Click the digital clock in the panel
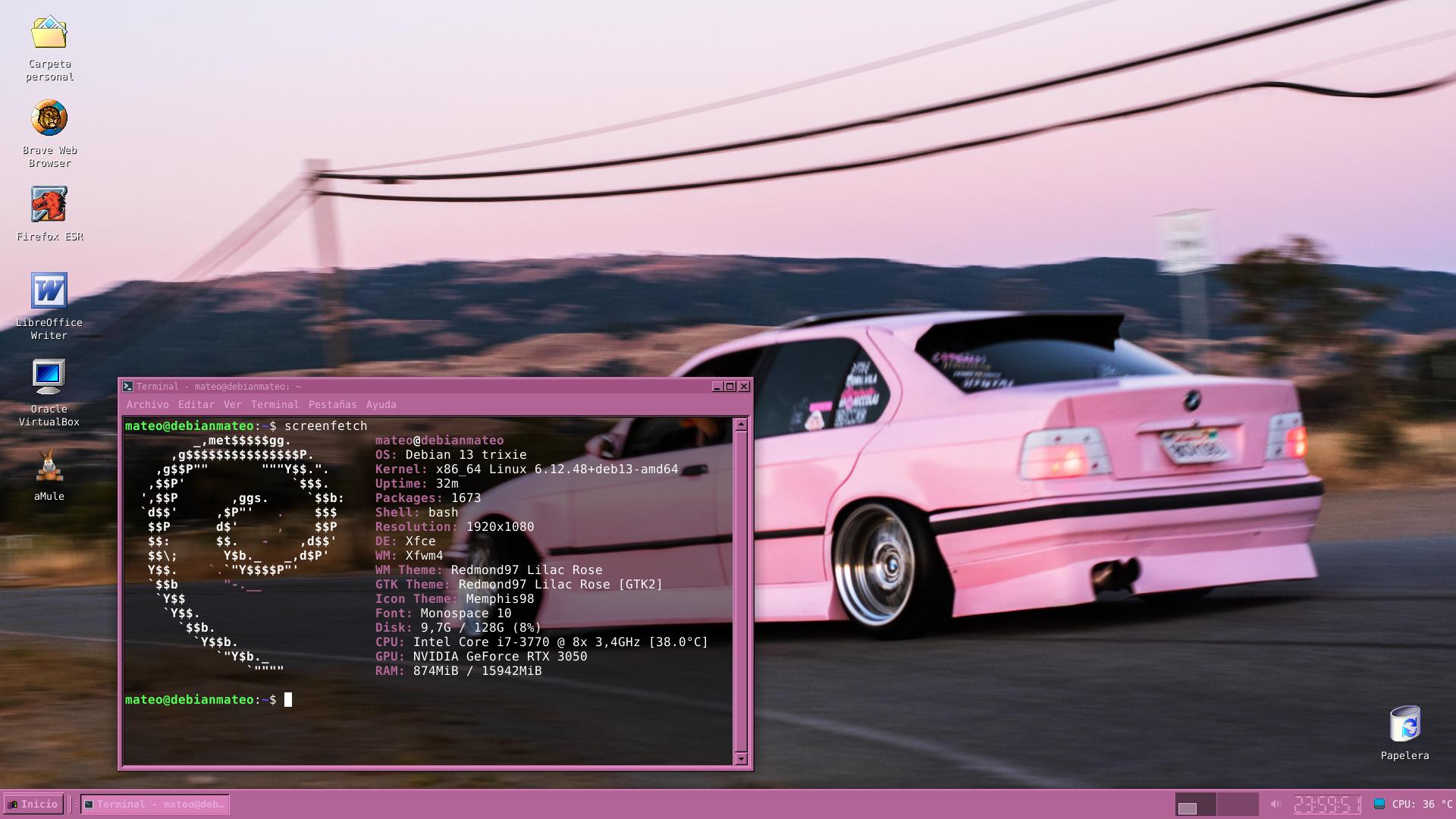The height and width of the screenshot is (819, 1456). (x=1326, y=804)
